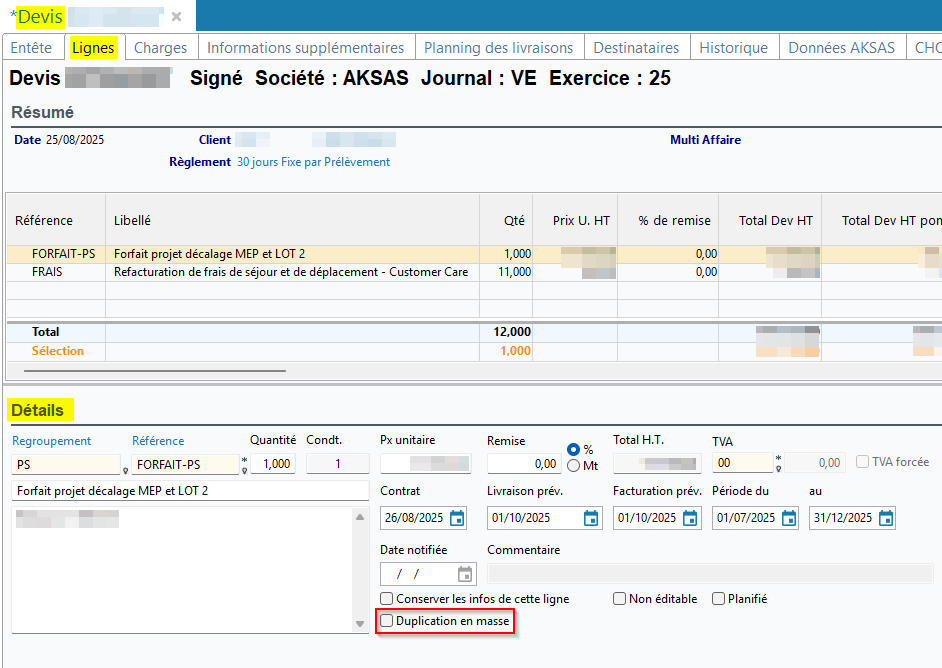Open the Période du calendar picker
The height and width of the screenshot is (668, 942).
tap(789, 518)
